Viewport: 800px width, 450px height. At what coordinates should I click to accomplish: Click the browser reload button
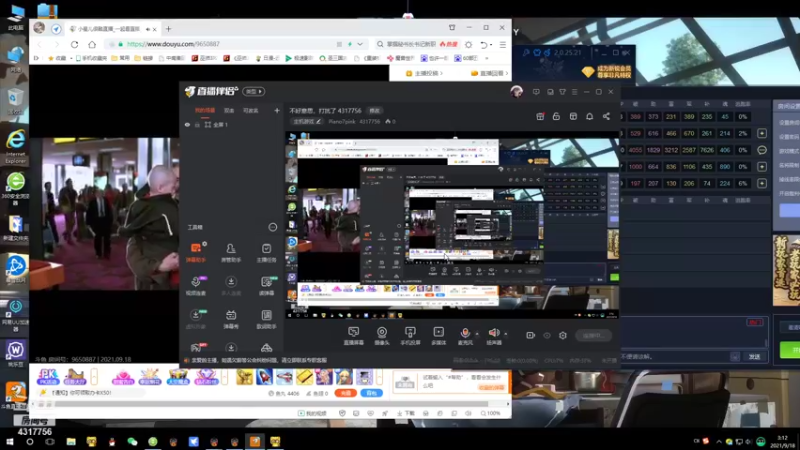click(x=74, y=44)
